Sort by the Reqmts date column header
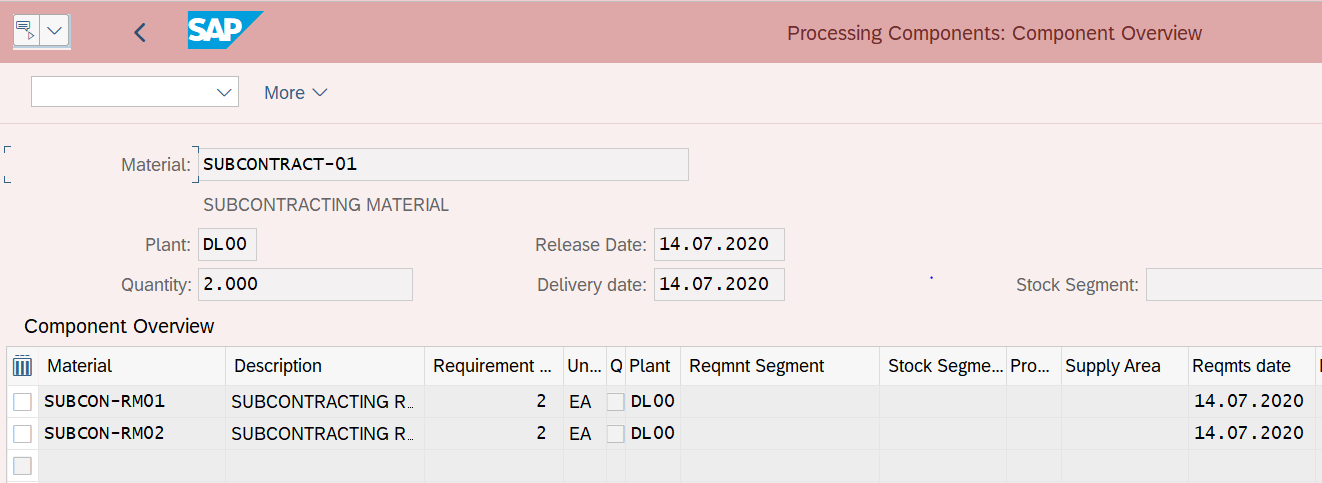1322x483 pixels. [x=1241, y=366]
